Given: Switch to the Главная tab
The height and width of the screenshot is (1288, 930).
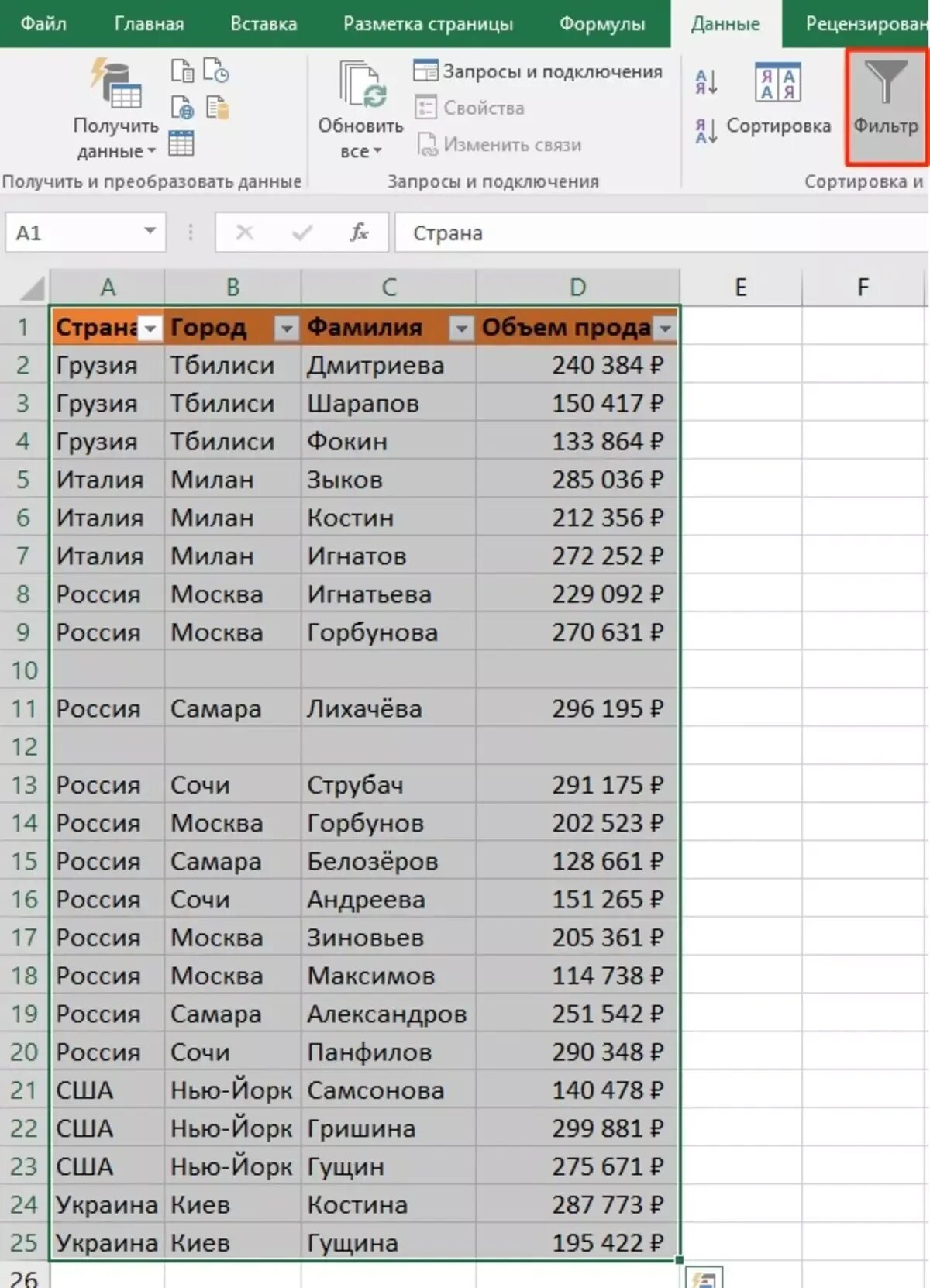Looking at the screenshot, I should pos(150,23).
